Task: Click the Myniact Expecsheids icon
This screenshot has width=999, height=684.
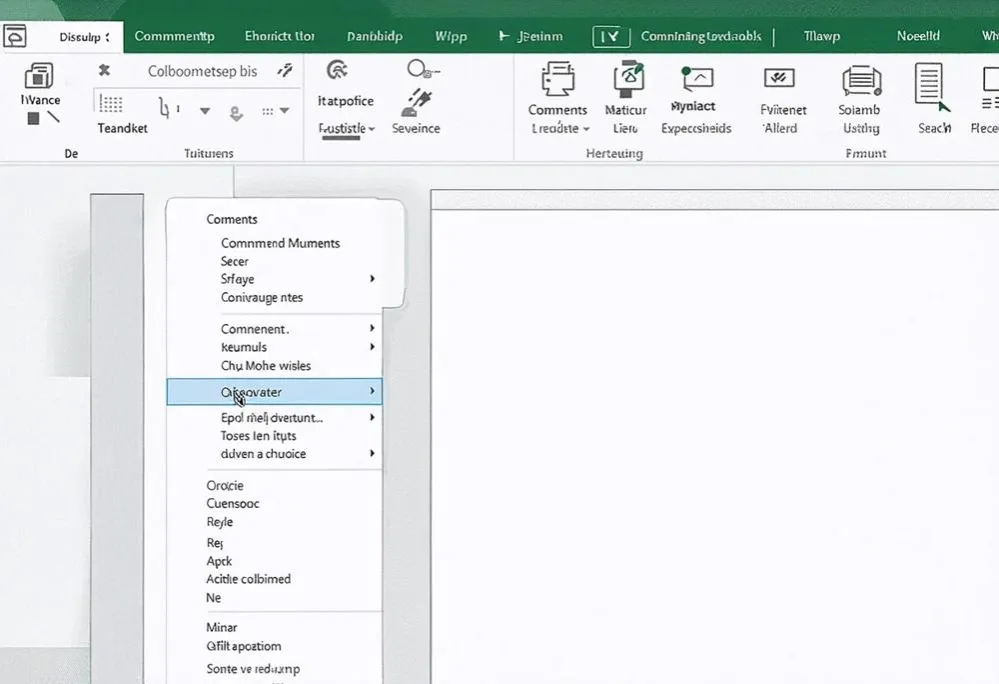Action: 696,79
